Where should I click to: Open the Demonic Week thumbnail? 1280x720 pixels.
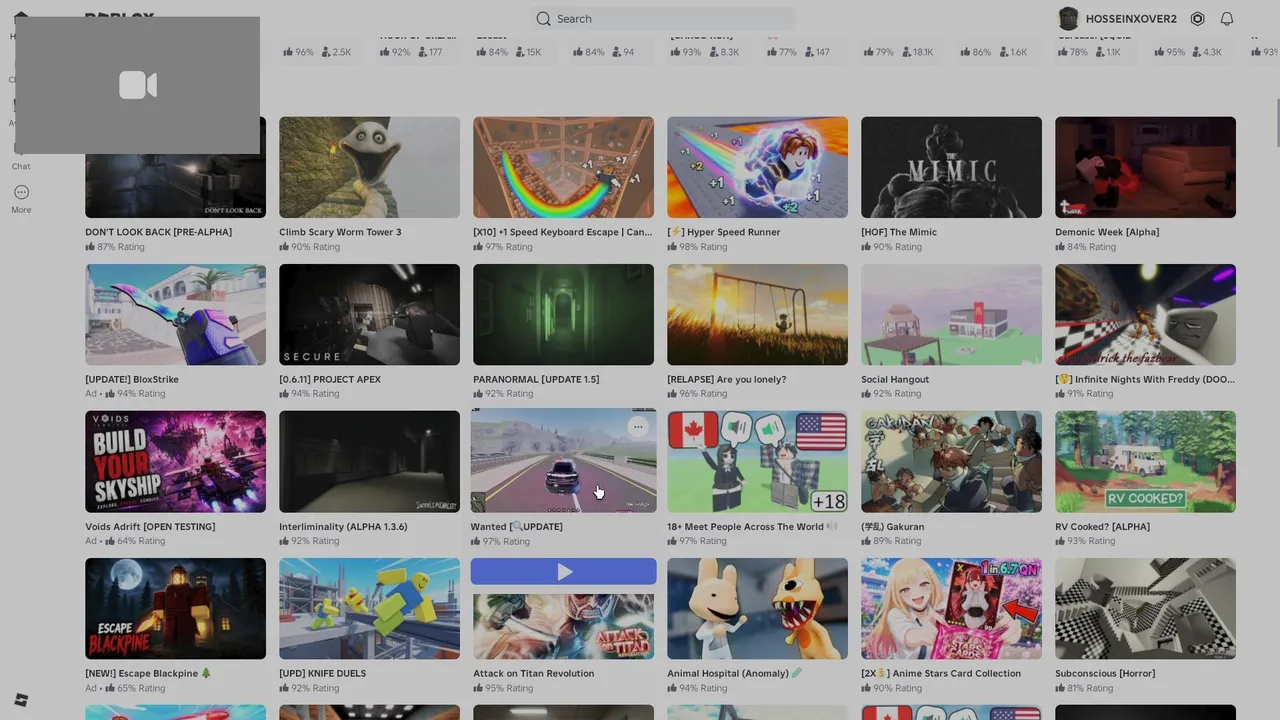pyautogui.click(x=1145, y=167)
